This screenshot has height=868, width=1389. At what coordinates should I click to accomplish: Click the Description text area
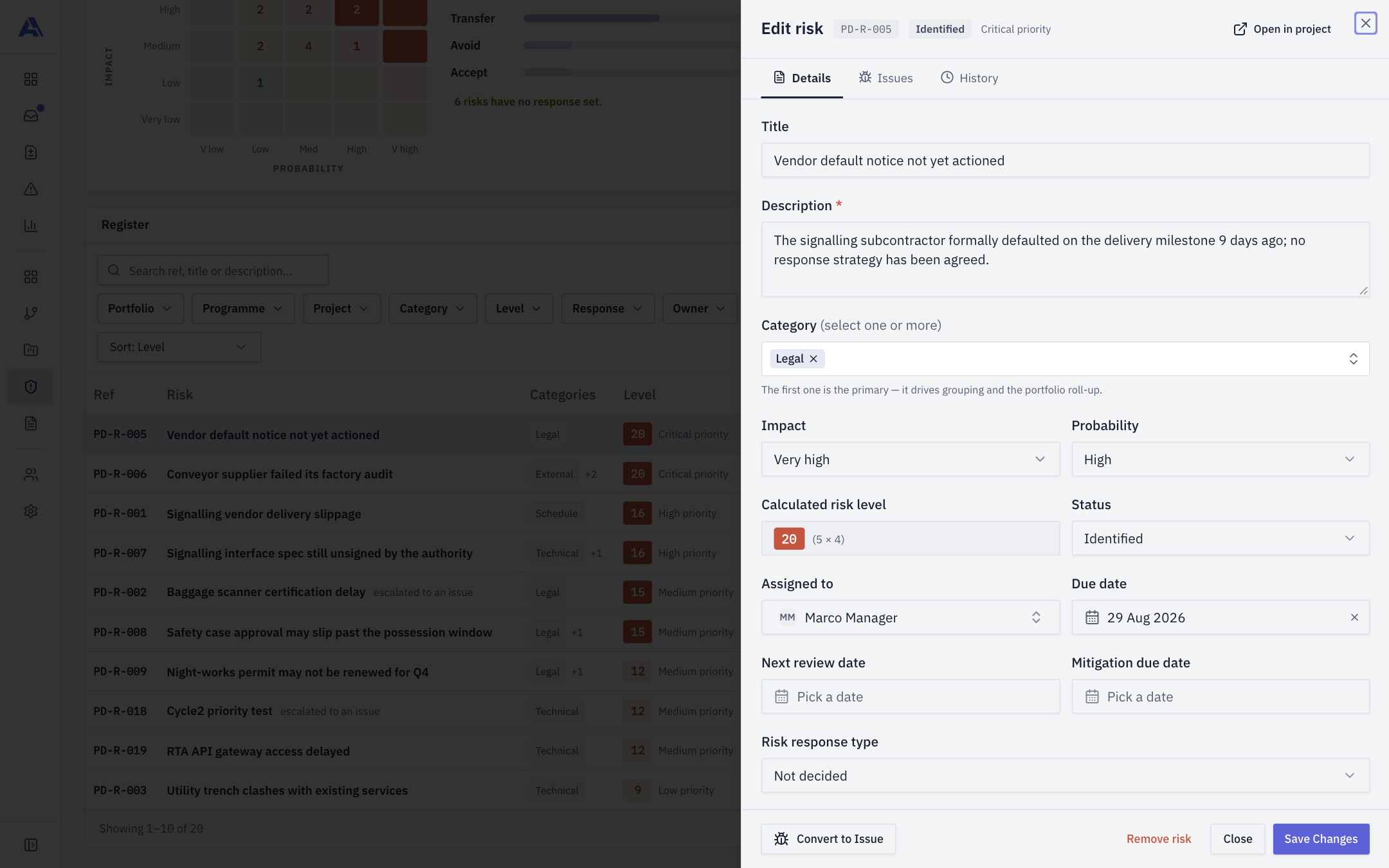pos(1066,259)
